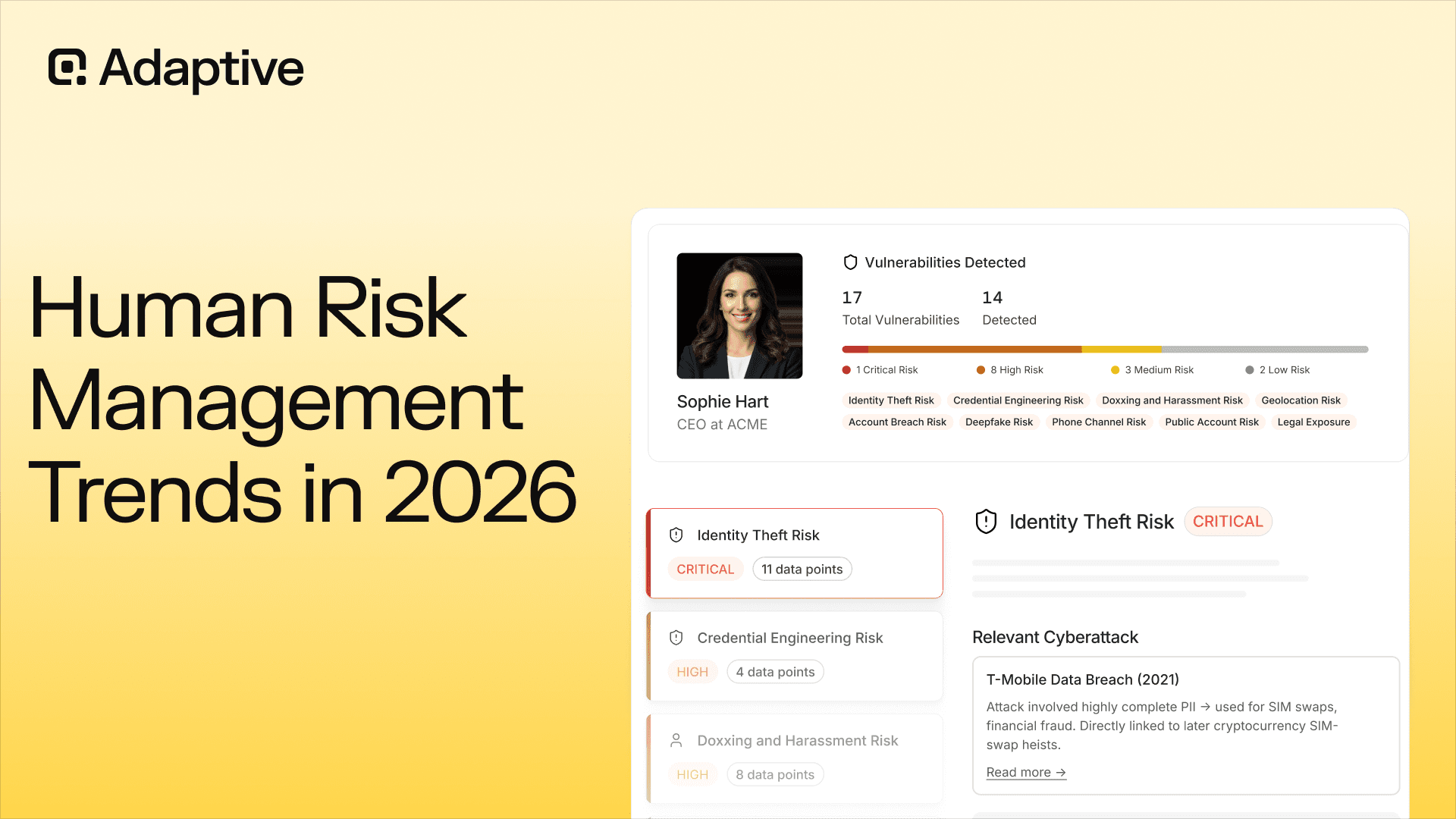1456x819 pixels.
Task: Click the Public Account Risk tag
Action: point(1212,422)
